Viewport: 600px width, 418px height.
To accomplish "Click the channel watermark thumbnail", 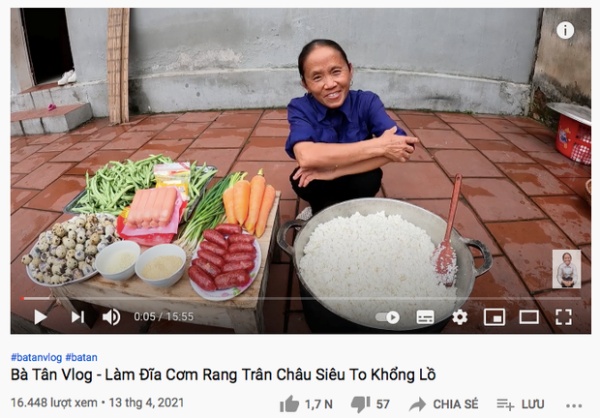I will coord(566,269).
